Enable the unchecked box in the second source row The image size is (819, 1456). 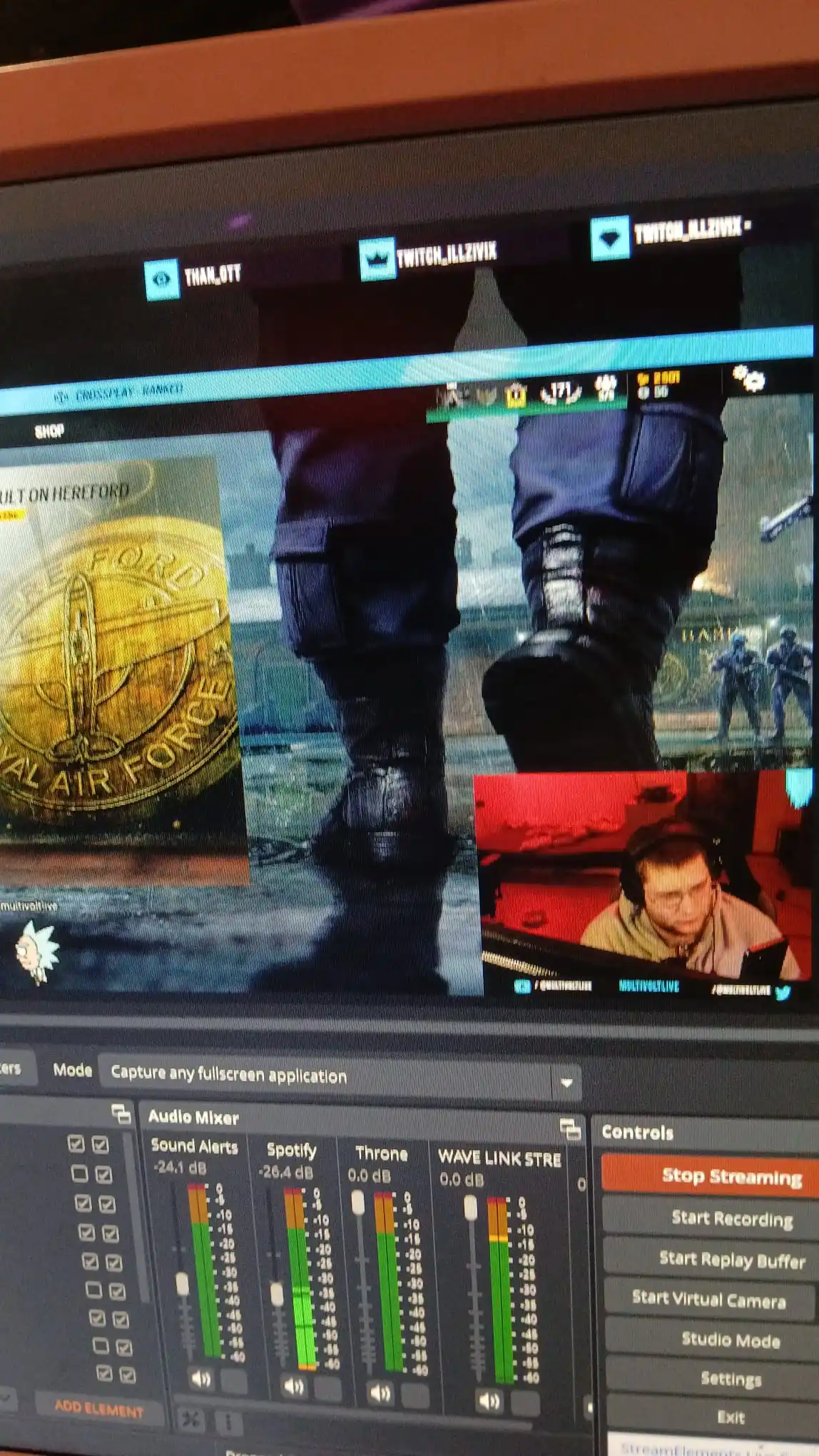point(80,1173)
